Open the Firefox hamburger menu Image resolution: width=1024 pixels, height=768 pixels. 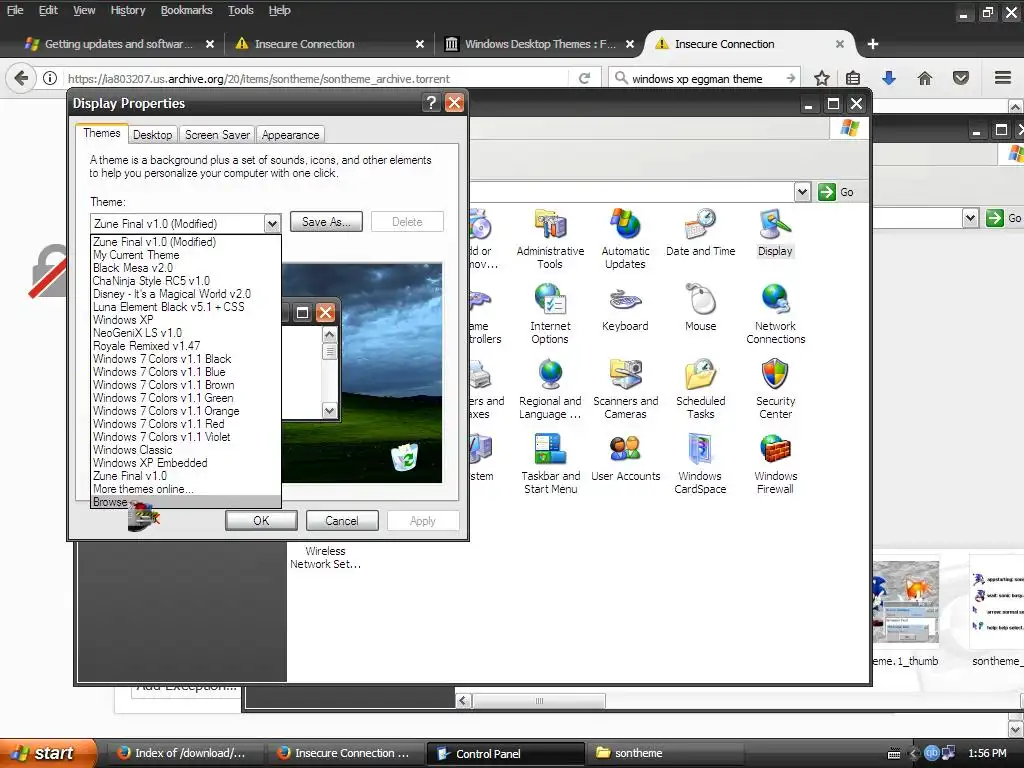1003,78
